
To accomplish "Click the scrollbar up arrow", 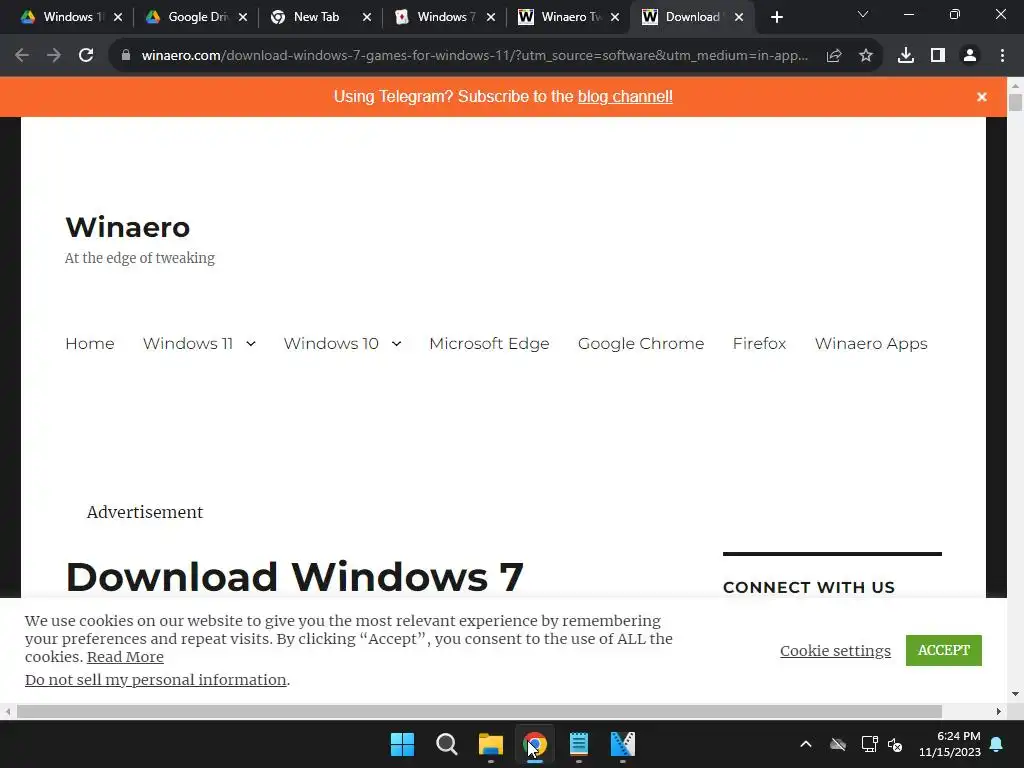I will [x=1015, y=86].
